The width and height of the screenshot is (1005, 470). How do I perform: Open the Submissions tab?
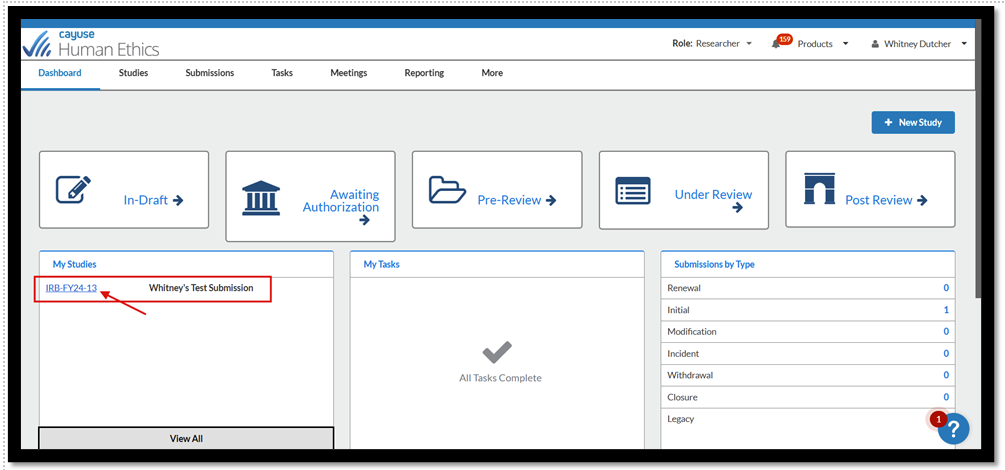tap(210, 73)
